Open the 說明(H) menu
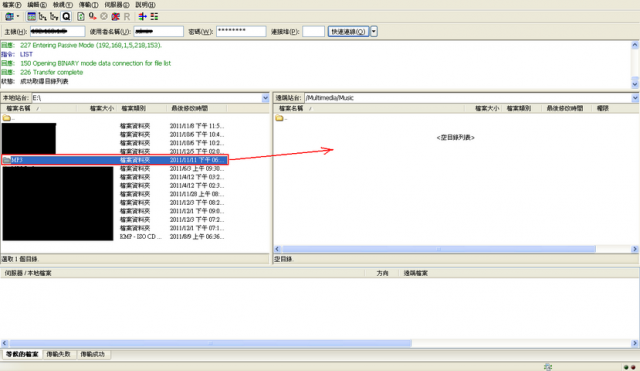640x371 pixels. tap(145, 5)
